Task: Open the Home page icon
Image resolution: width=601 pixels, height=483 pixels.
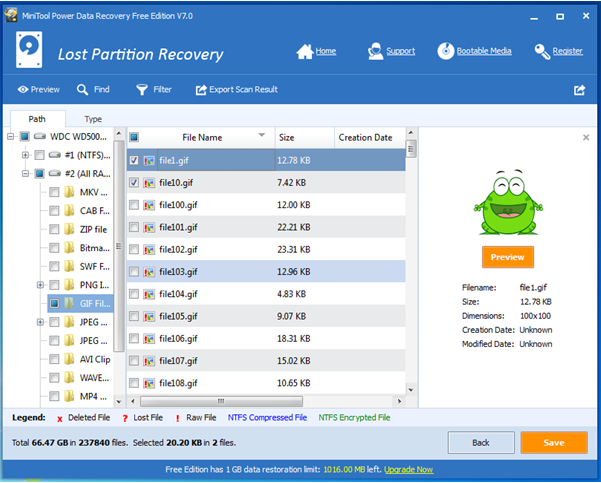Action: [x=305, y=51]
